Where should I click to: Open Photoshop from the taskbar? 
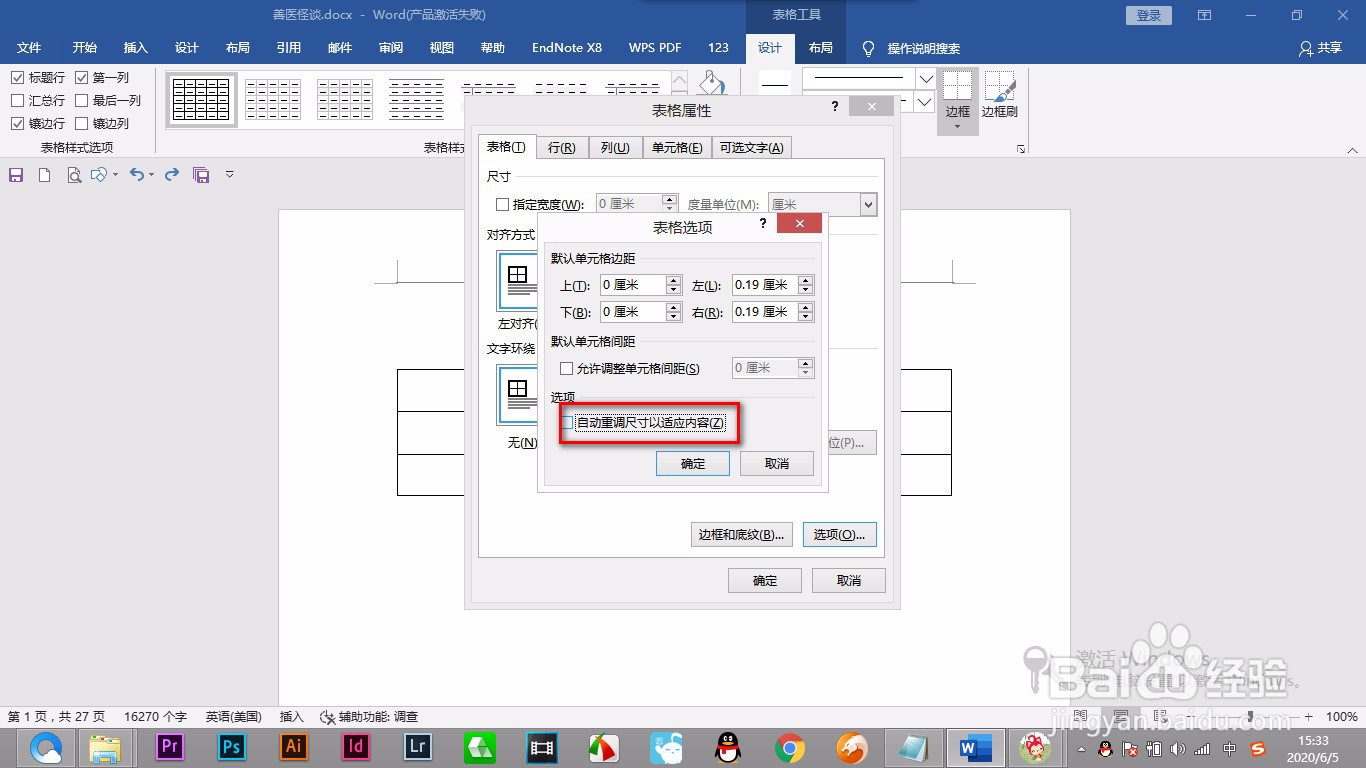pyautogui.click(x=232, y=747)
